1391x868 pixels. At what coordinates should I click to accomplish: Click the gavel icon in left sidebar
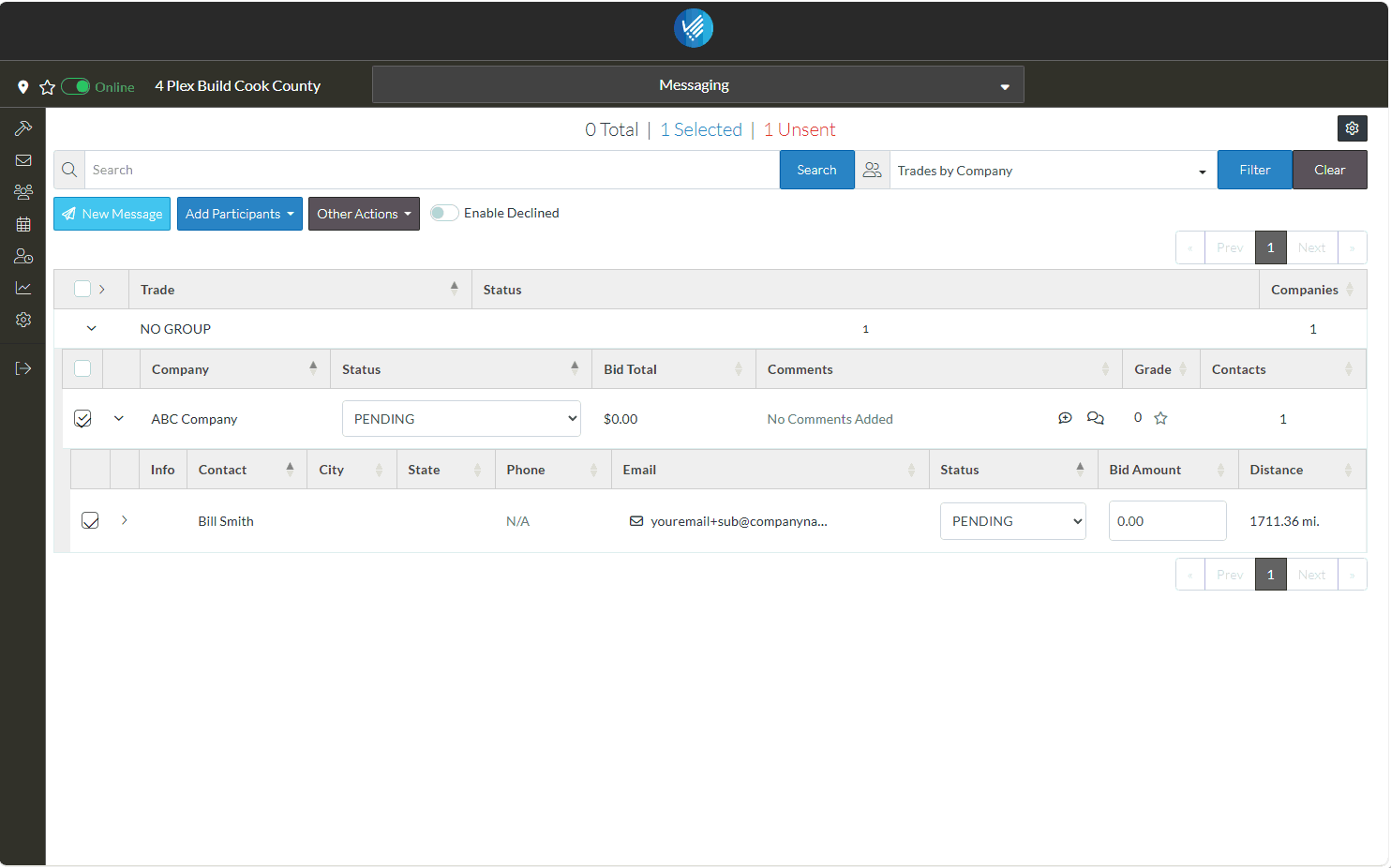click(x=23, y=128)
